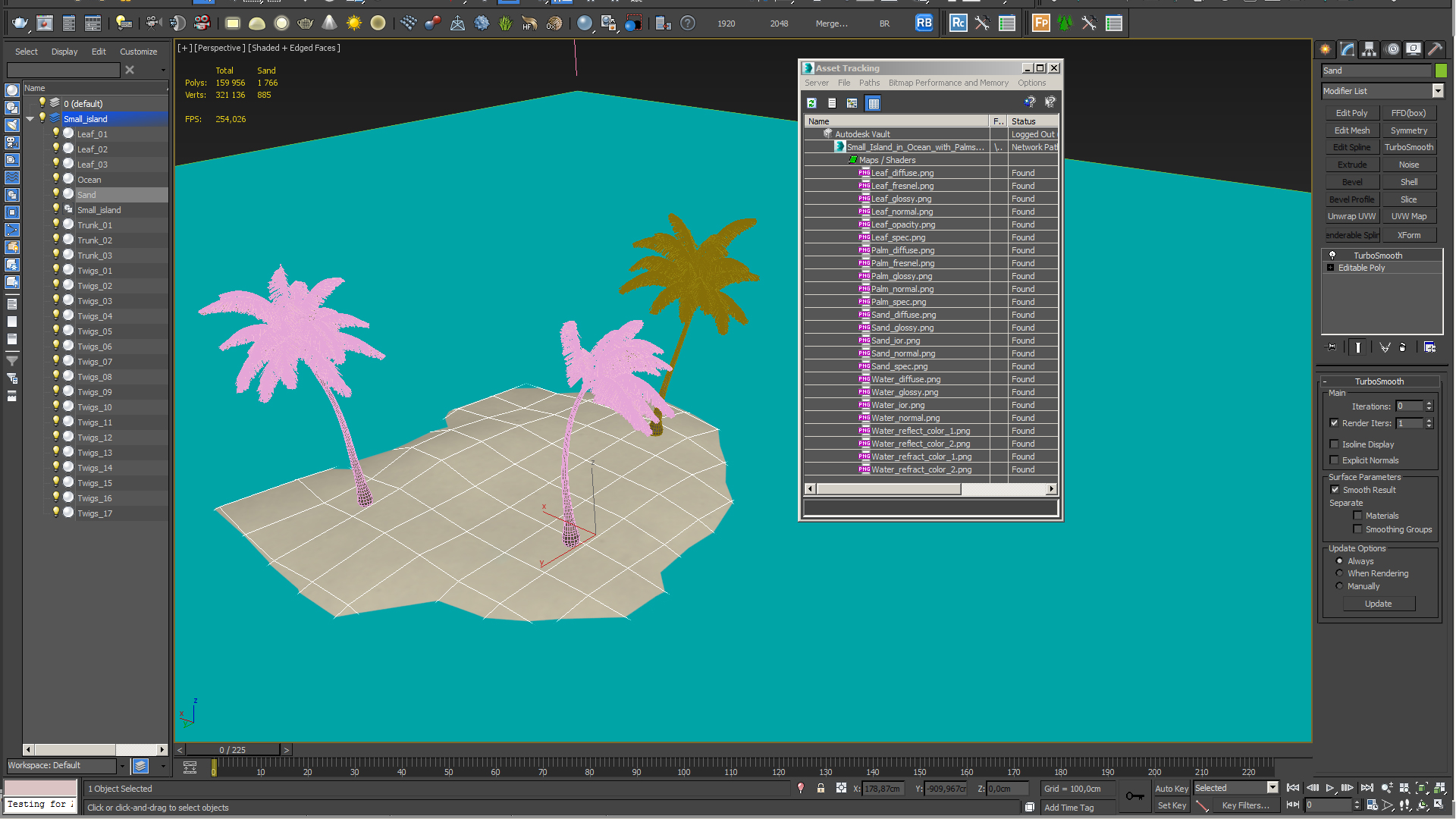
Task: Enable Separate by Materials checkbox
Action: click(1357, 516)
